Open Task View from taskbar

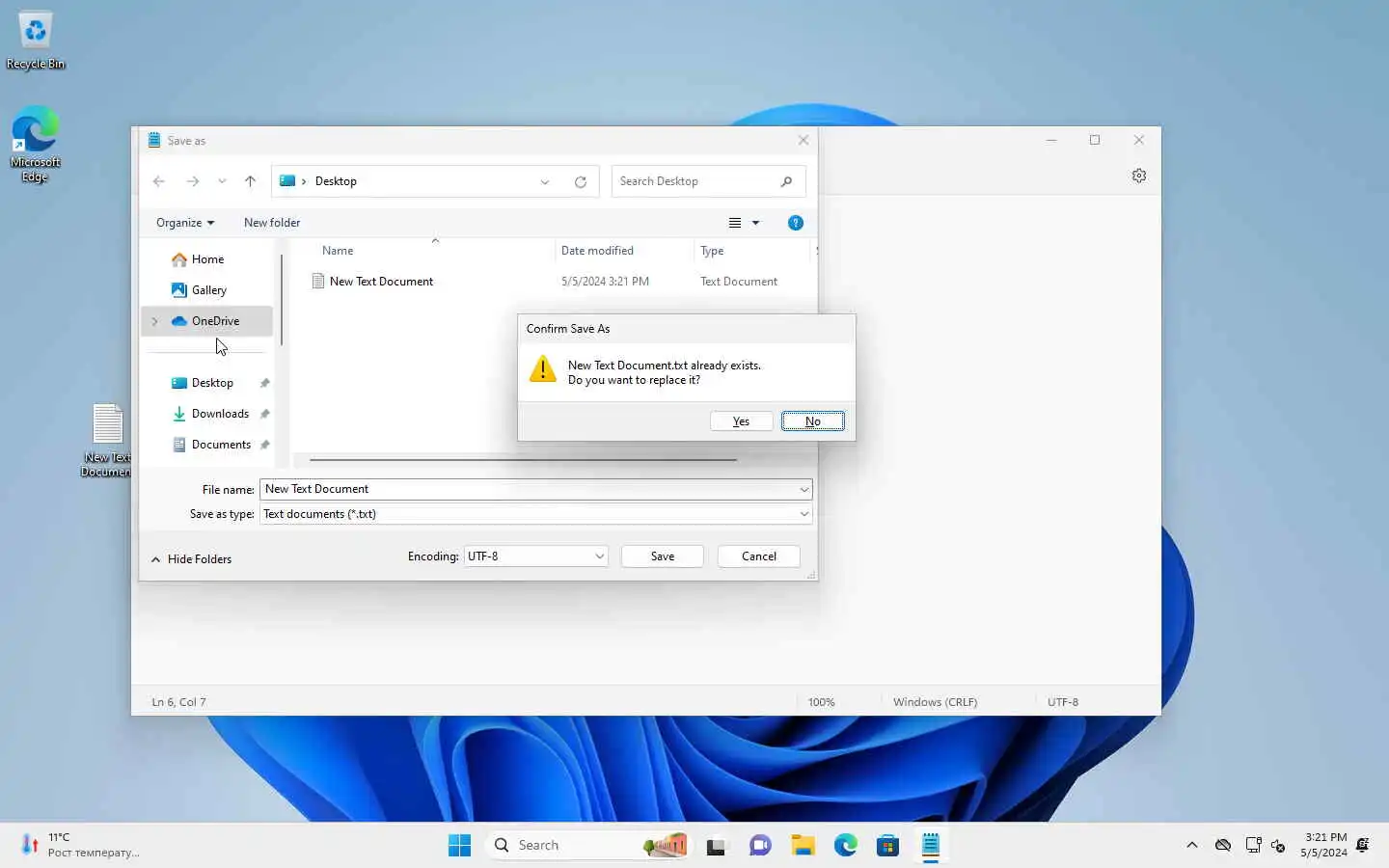tap(716, 846)
